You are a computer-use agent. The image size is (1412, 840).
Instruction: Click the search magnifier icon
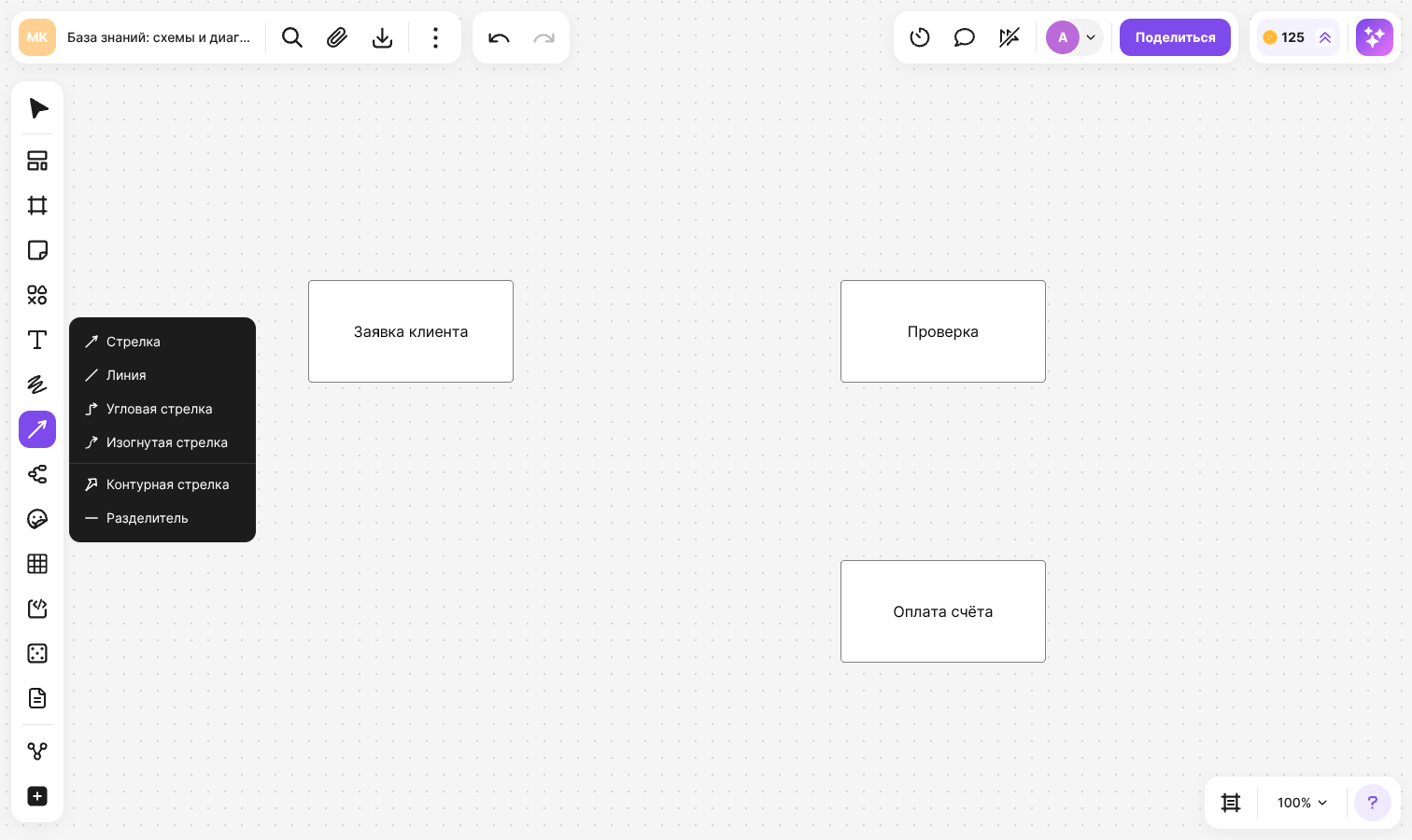click(x=292, y=37)
